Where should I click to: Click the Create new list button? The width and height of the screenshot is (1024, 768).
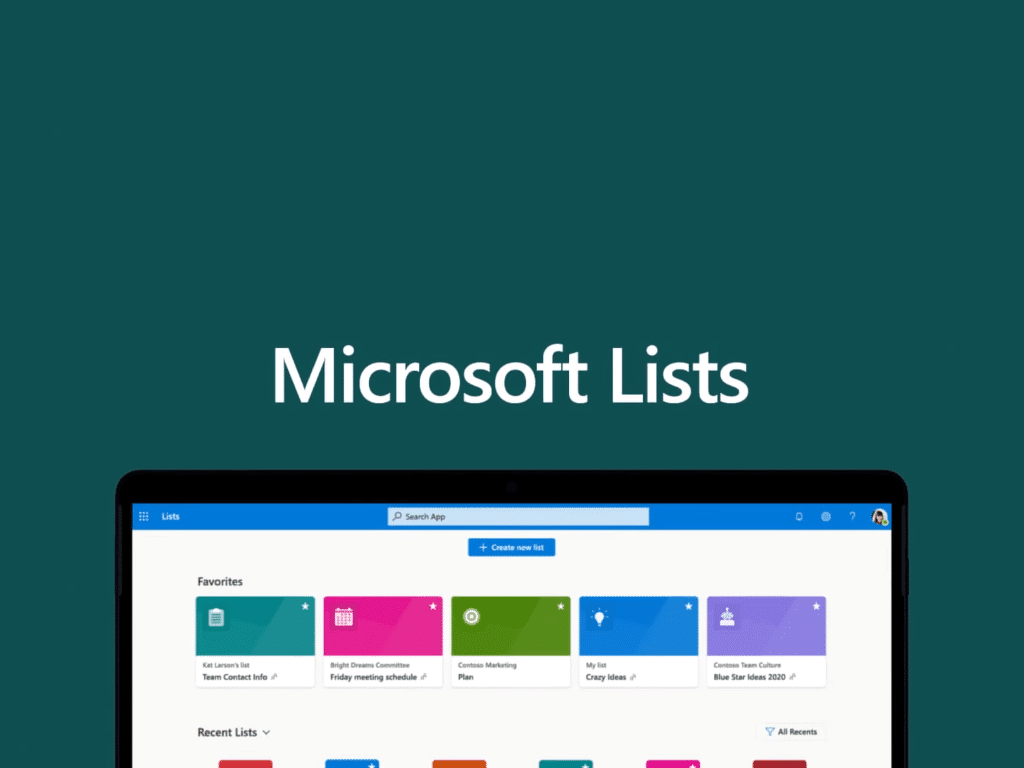[511, 547]
